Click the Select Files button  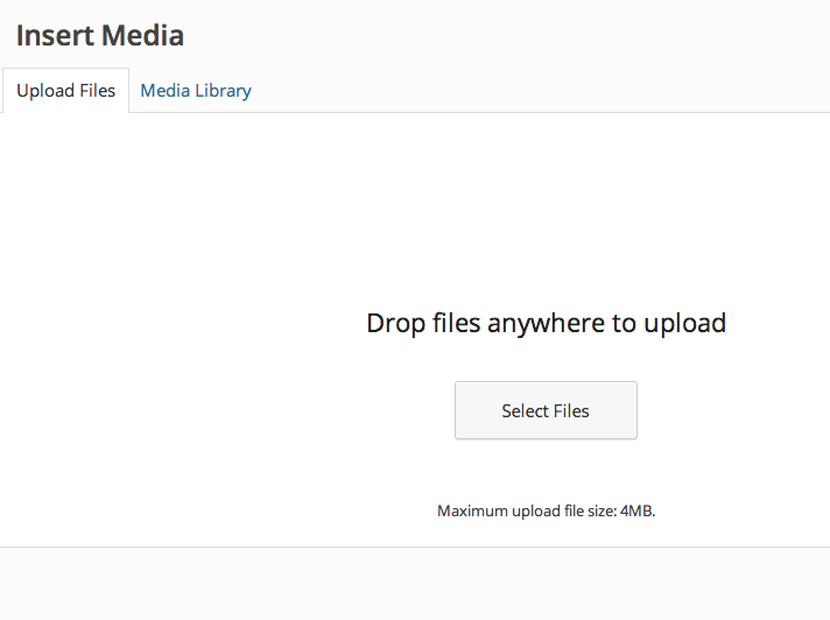coord(546,410)
